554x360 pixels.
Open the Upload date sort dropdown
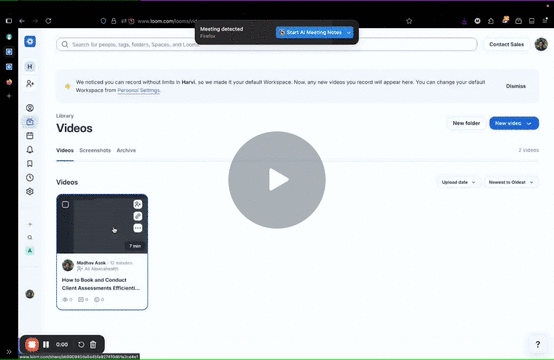[x=458, y=182]
